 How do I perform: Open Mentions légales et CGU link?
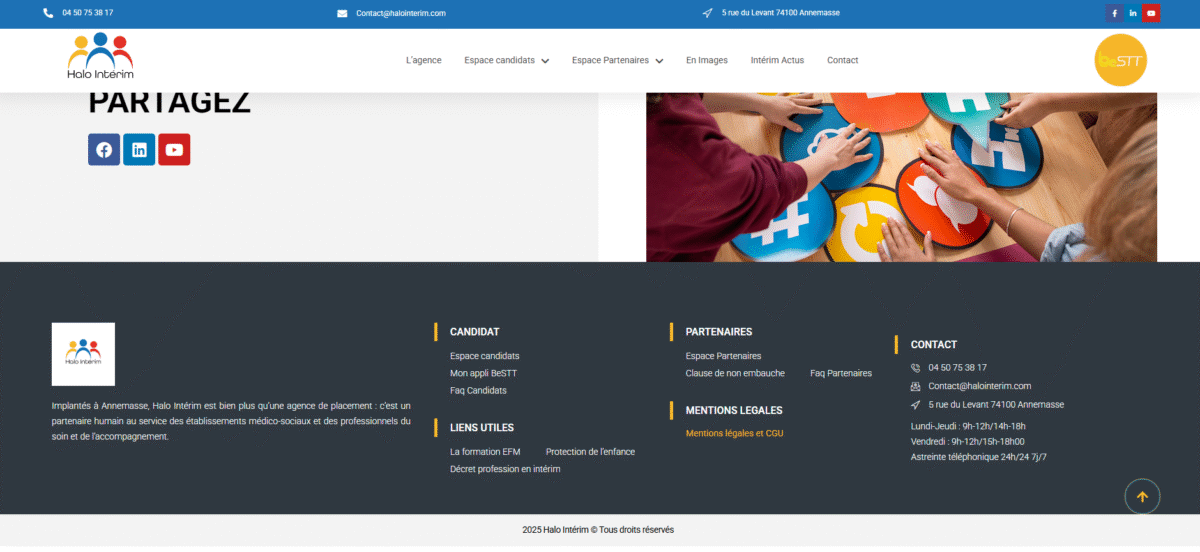click(x=734, y=434)
